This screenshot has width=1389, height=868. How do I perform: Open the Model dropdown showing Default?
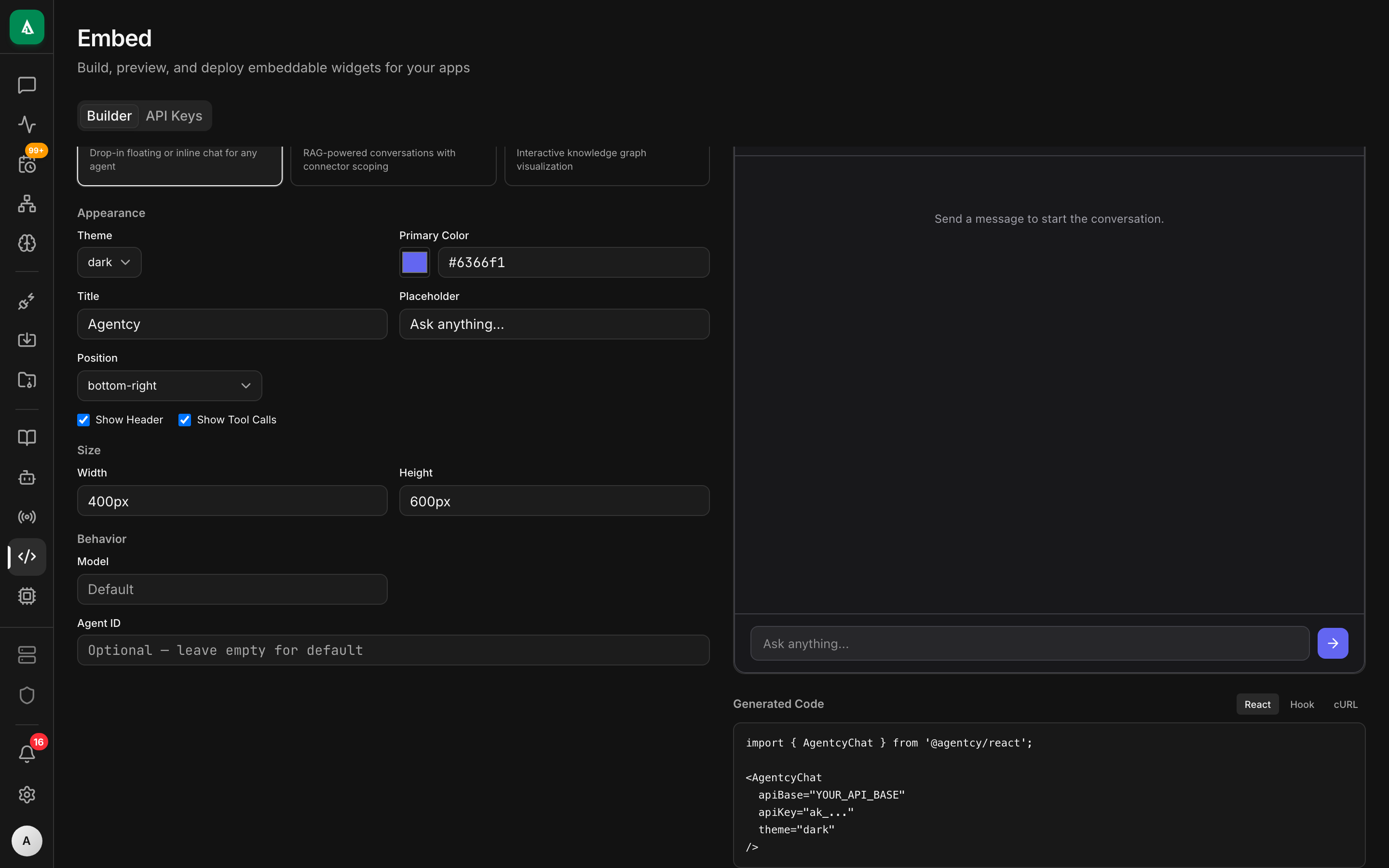(x=232, y=589)
